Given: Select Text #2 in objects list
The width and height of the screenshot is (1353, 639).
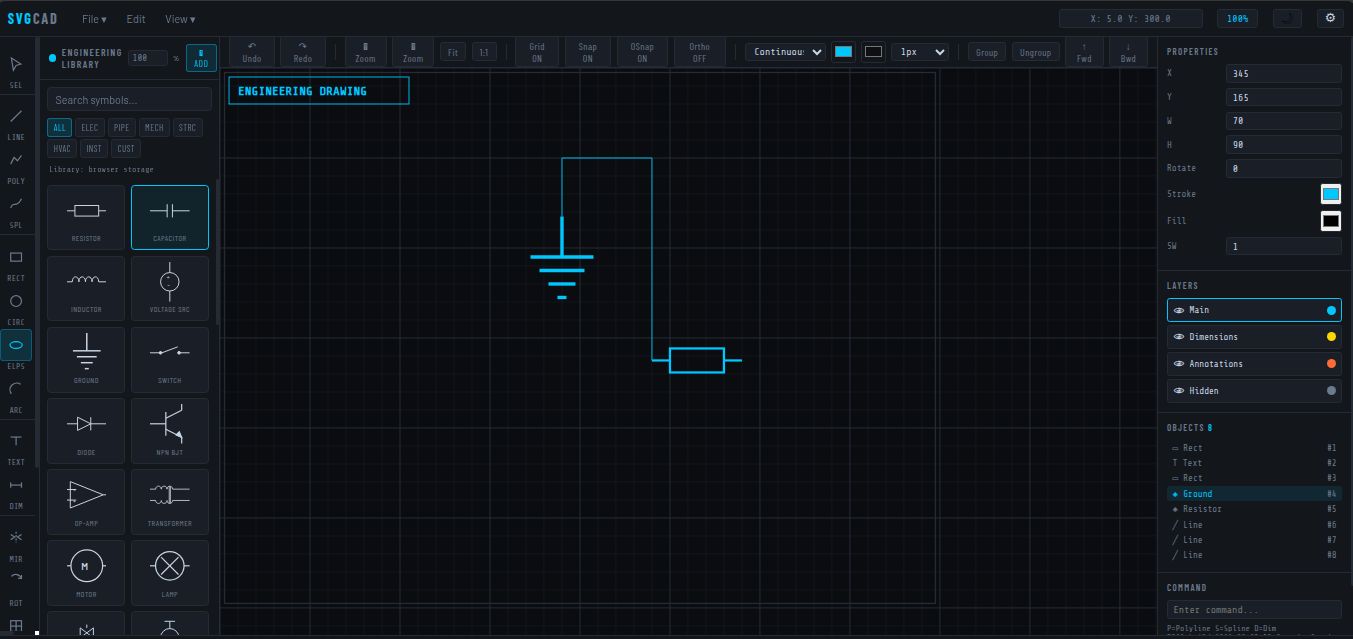Looking at the screenshot, I should [x=1254, y=463].
